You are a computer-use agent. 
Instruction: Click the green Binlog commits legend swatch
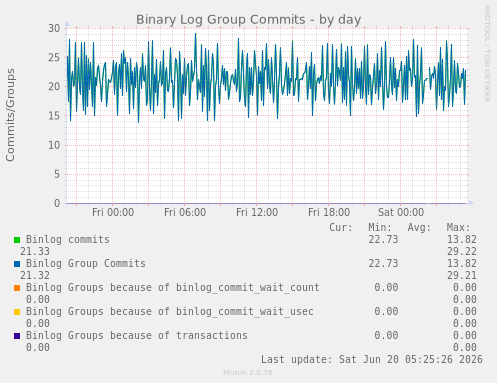point(17,240)
